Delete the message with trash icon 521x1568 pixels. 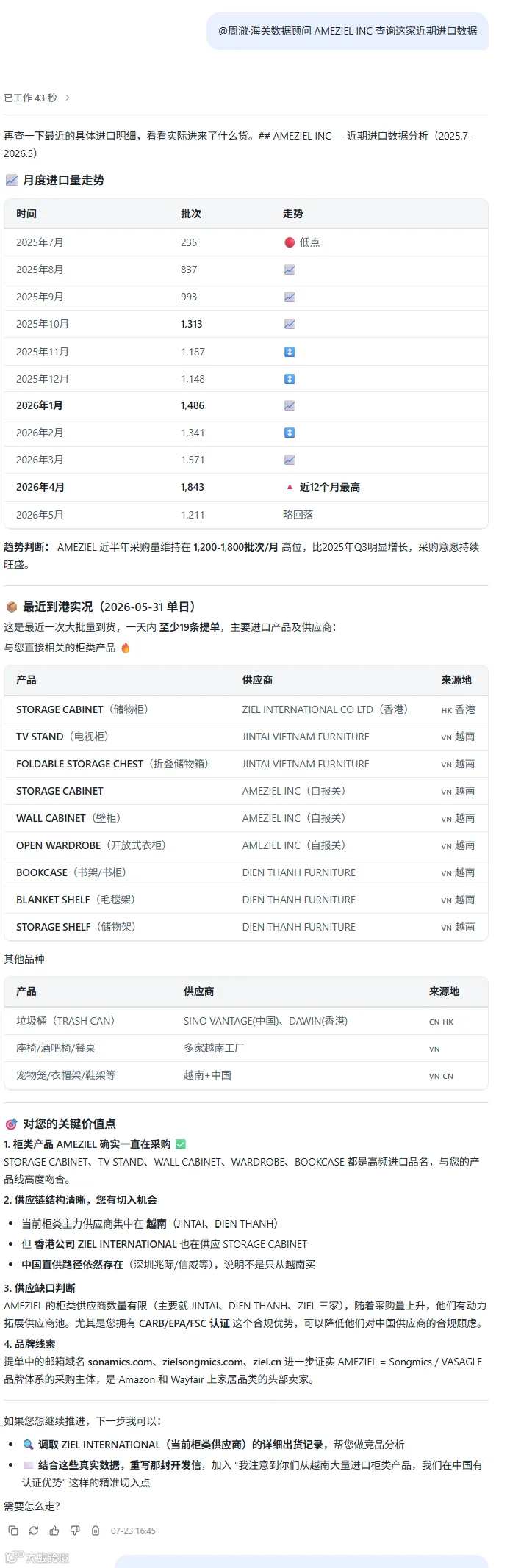96,1531
